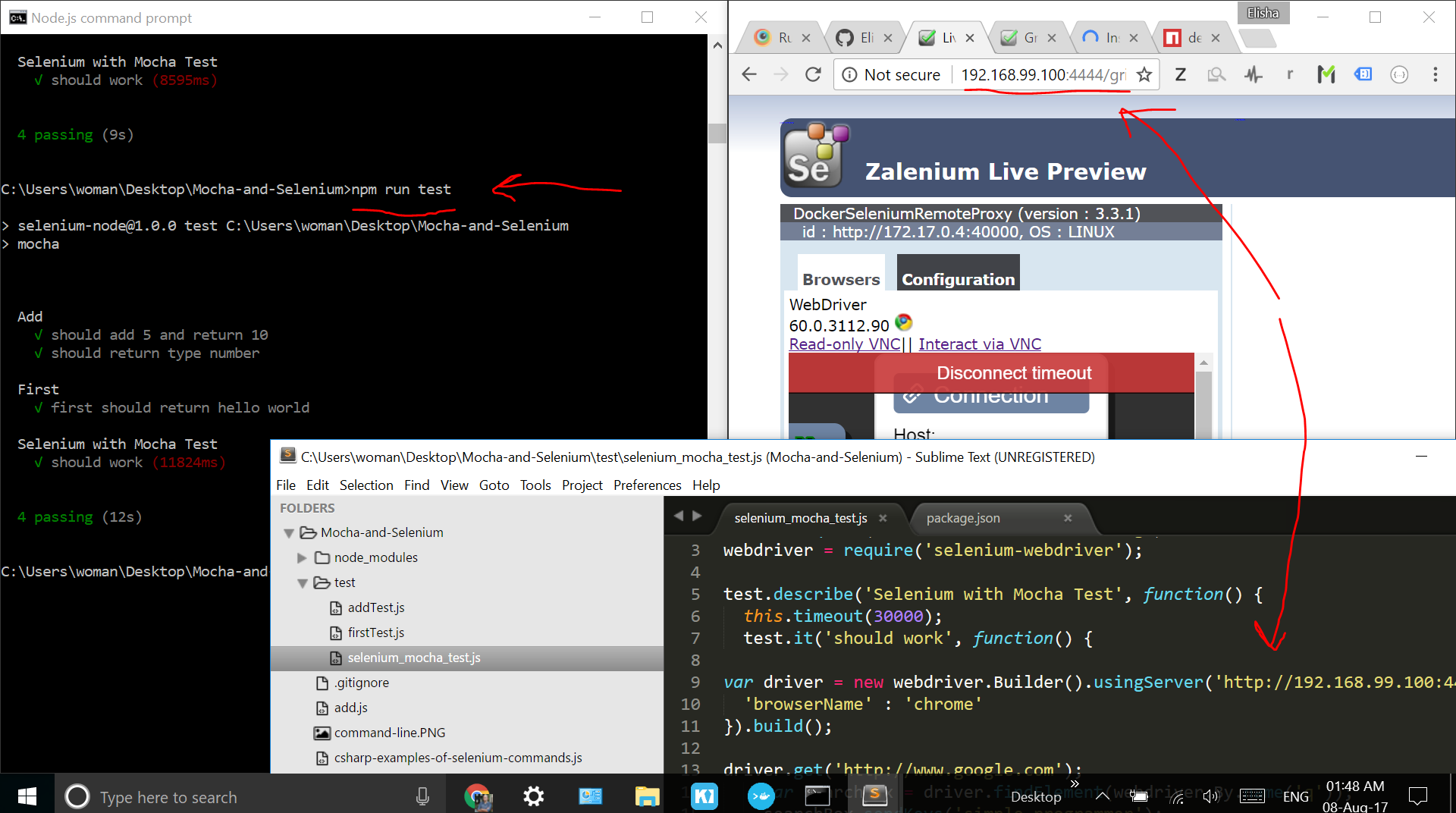
Task: Collapse the test folder
Action: (x=302, y=583)
